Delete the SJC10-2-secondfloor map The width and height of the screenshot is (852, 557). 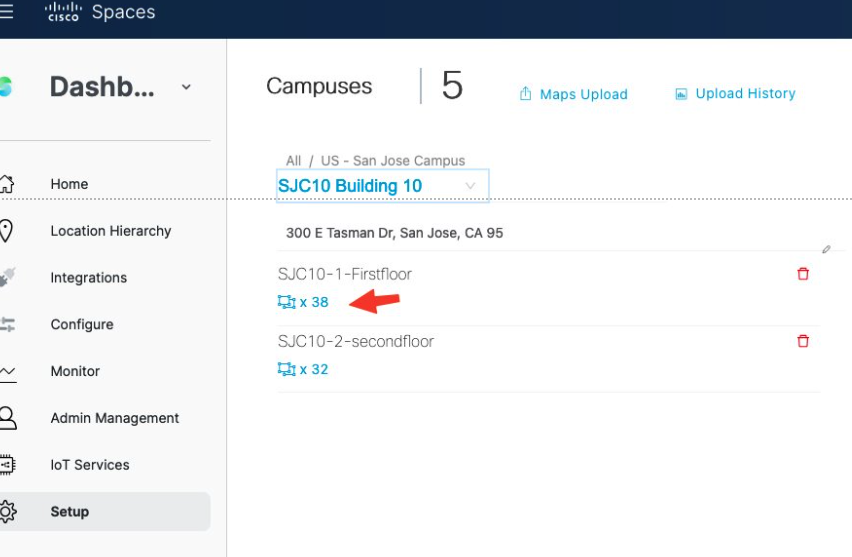click(802, 341)
